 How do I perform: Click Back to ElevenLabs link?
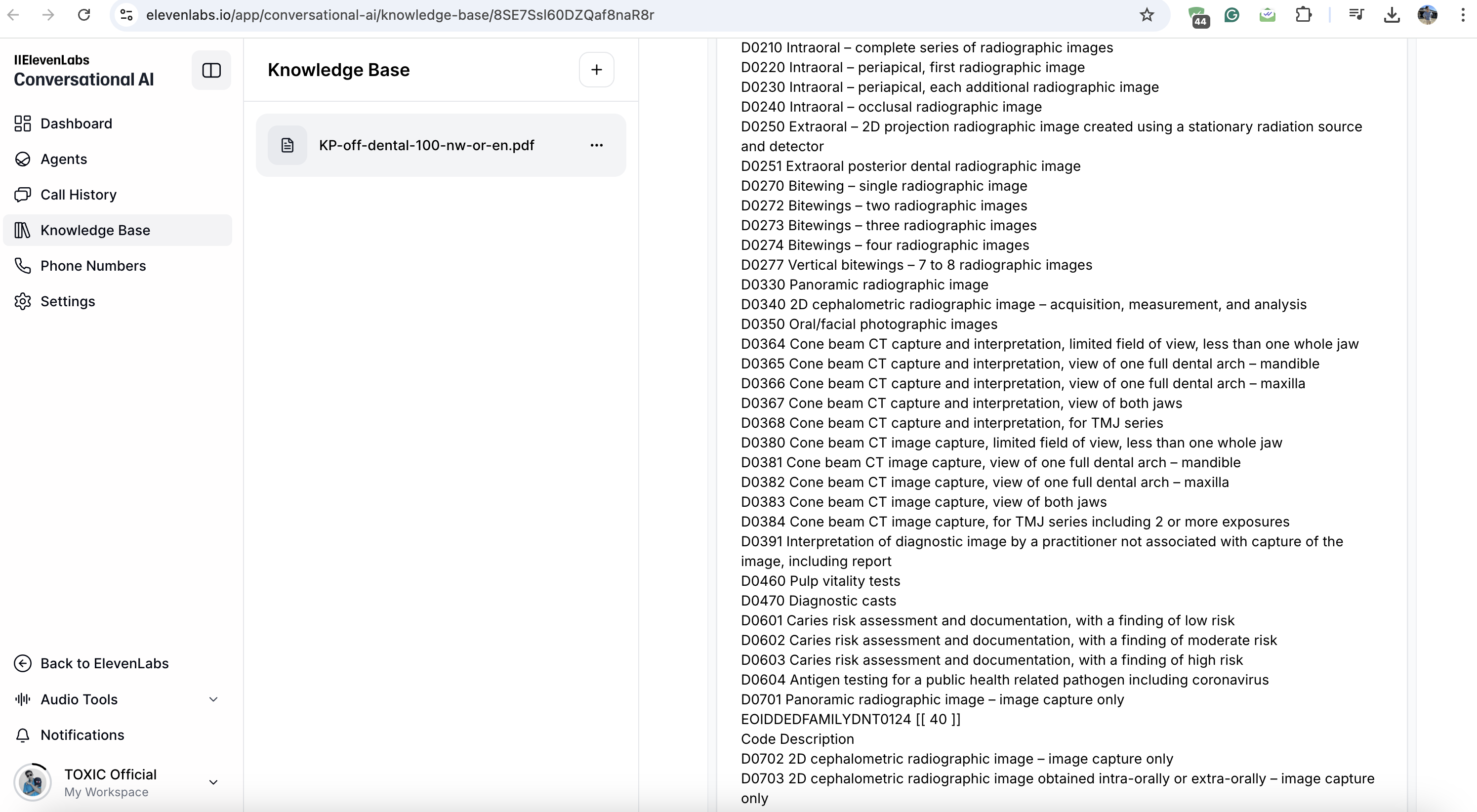pyautogui.click(x=104, y=663)
